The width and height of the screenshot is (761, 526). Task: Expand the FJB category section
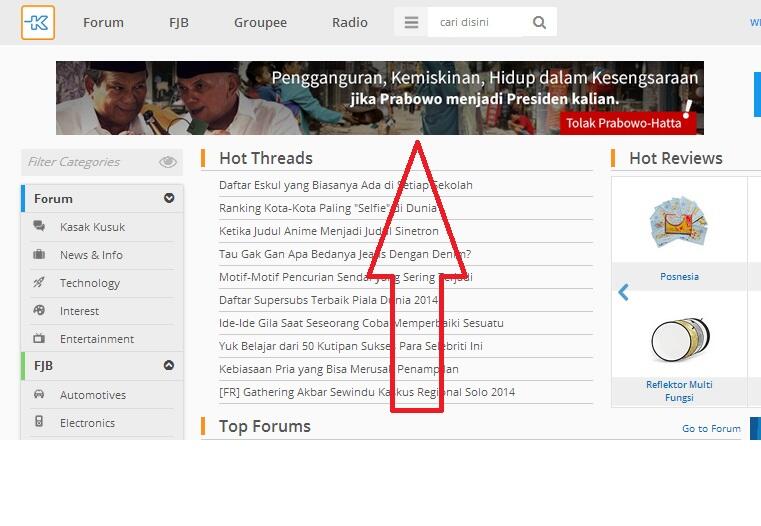169,365
